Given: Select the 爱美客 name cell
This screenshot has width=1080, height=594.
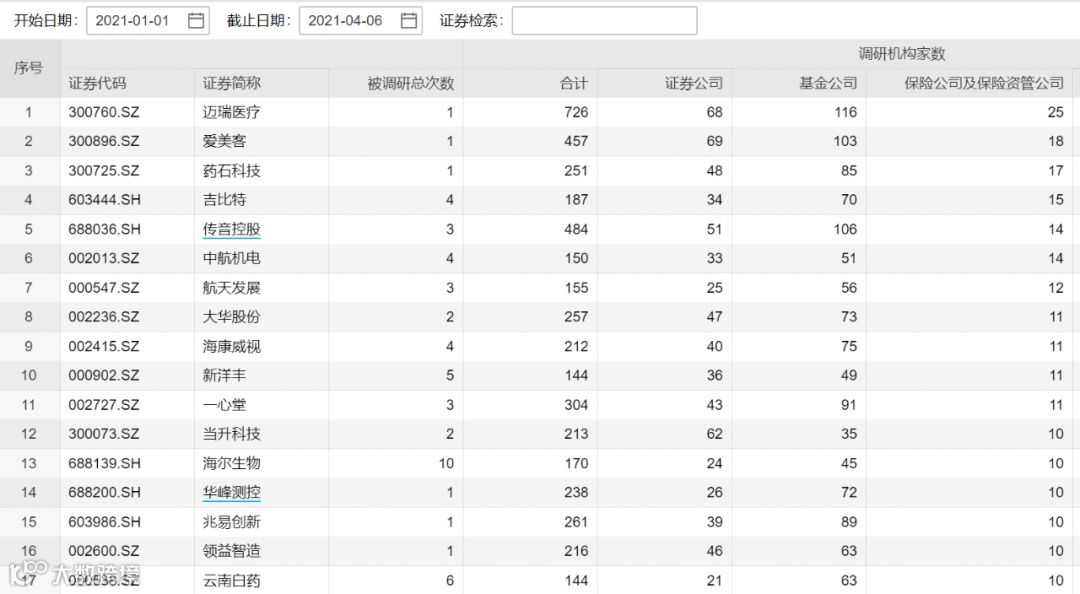Looking at the screenshot, I should click(x=224, y=141).
